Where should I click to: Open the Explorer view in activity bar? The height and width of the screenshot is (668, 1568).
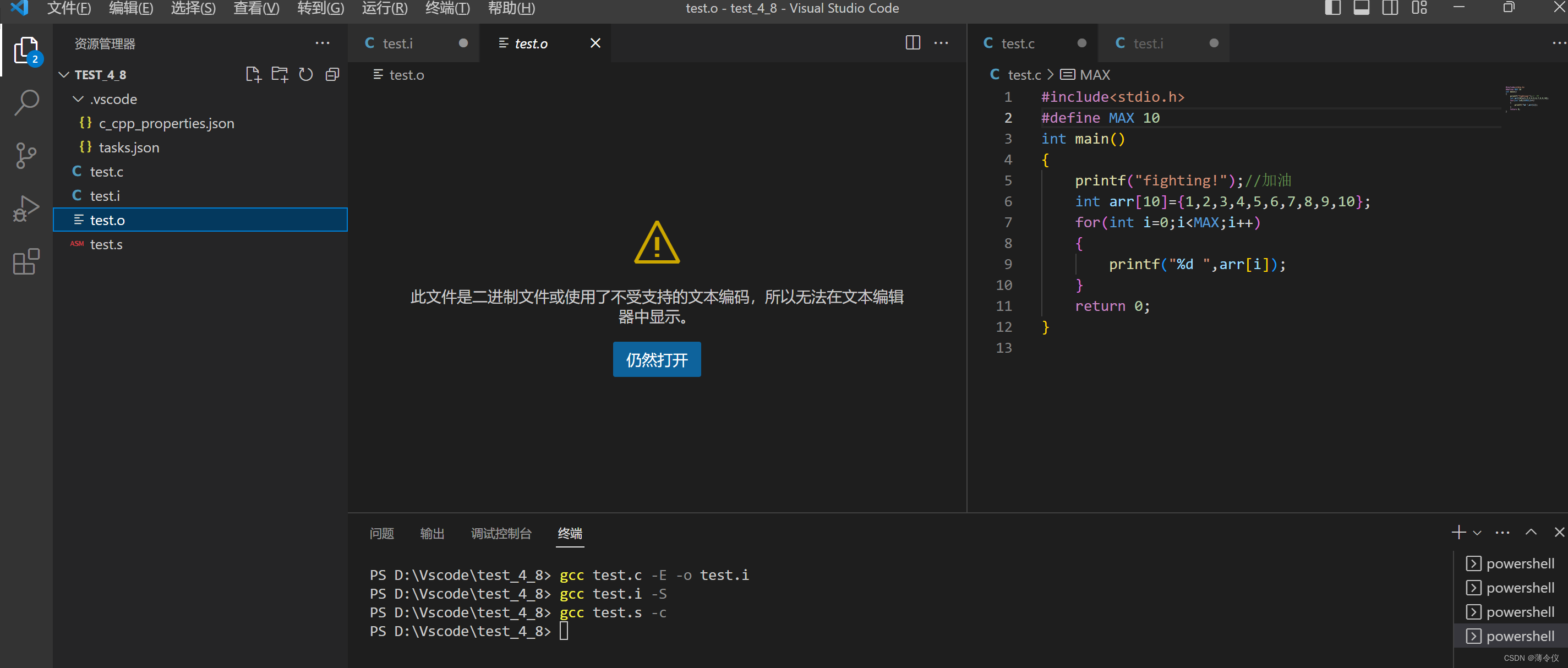[26, 51]
